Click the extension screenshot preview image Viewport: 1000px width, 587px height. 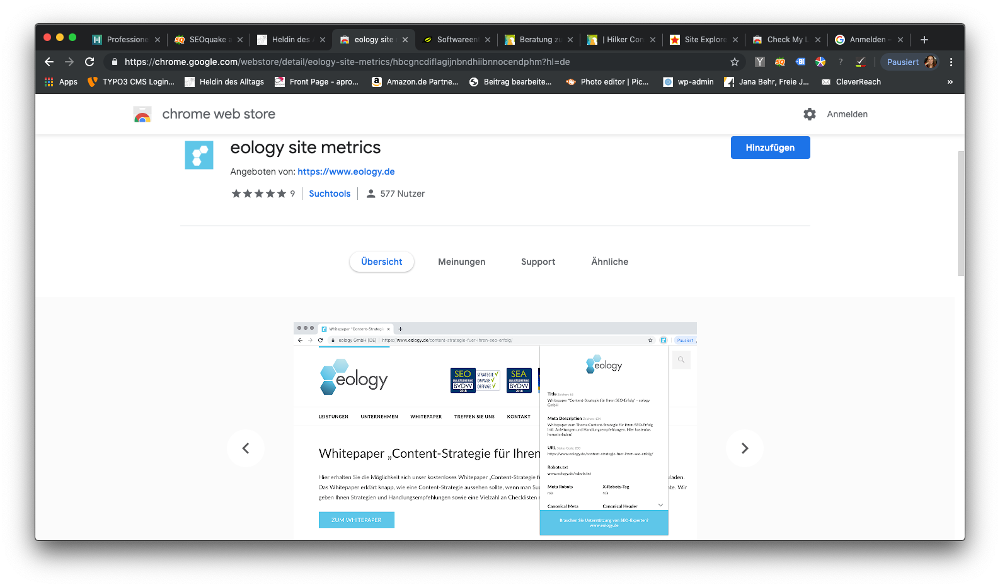point(495,429)
